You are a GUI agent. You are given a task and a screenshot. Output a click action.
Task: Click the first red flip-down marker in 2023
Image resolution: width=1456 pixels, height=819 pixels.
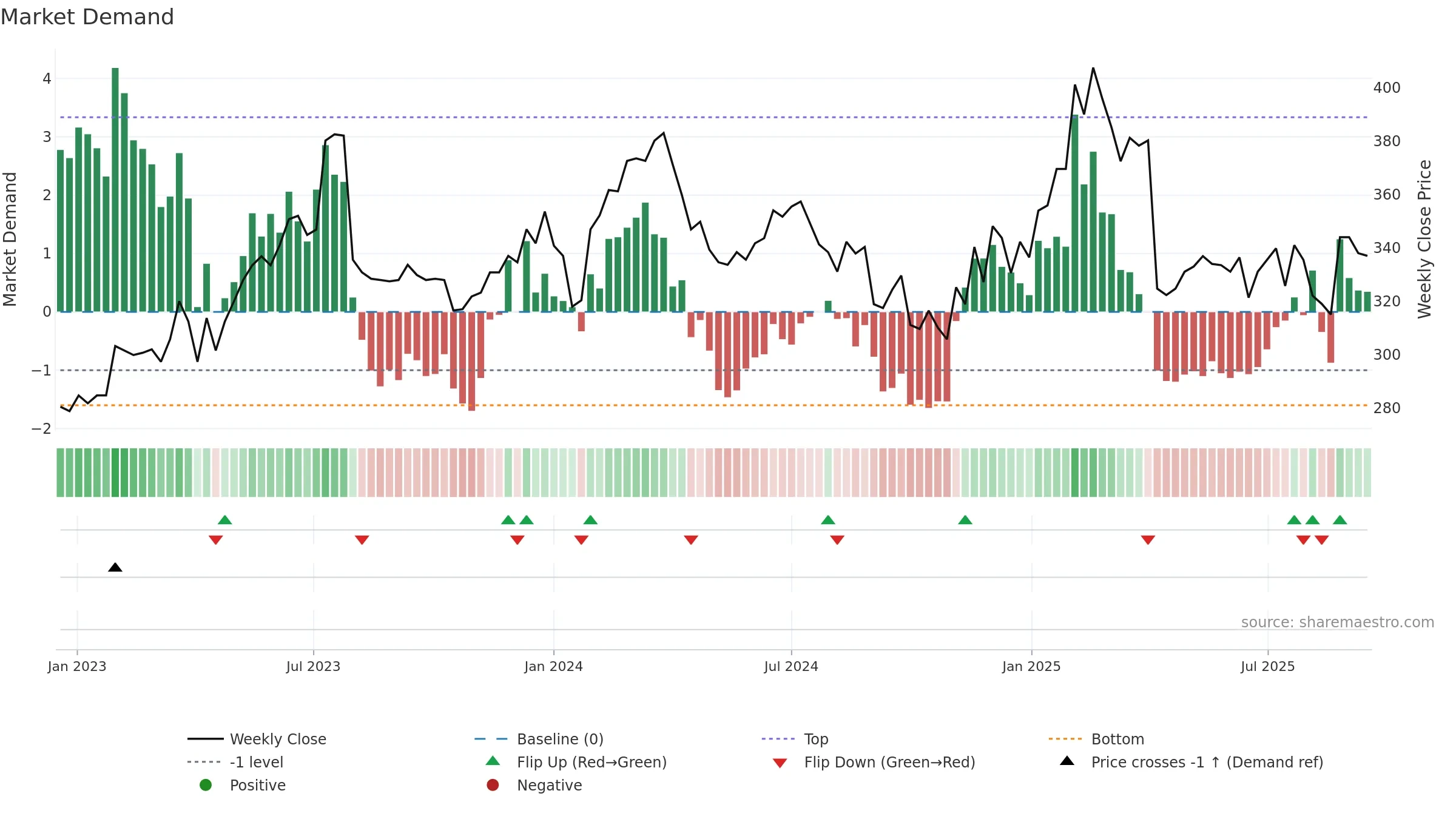215,540
